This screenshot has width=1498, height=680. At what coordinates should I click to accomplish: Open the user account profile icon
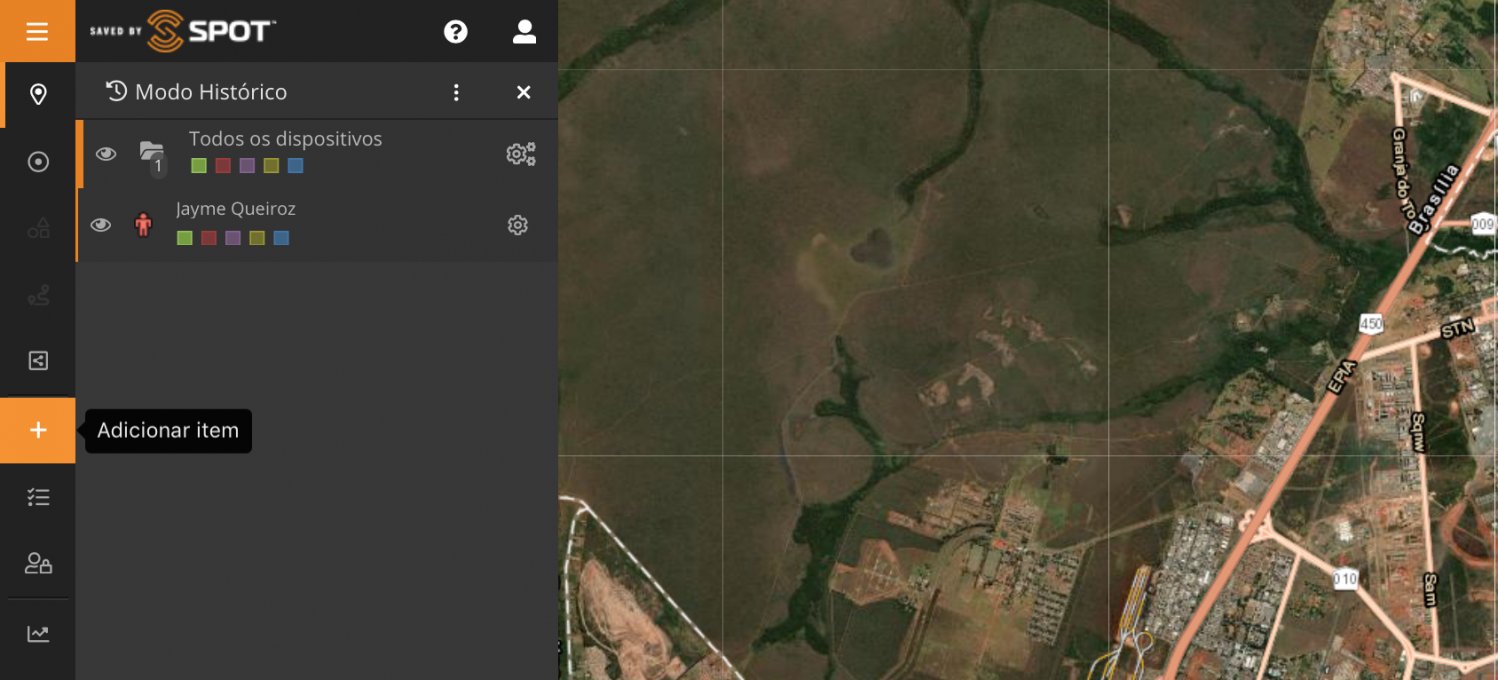tap(524, 32)
